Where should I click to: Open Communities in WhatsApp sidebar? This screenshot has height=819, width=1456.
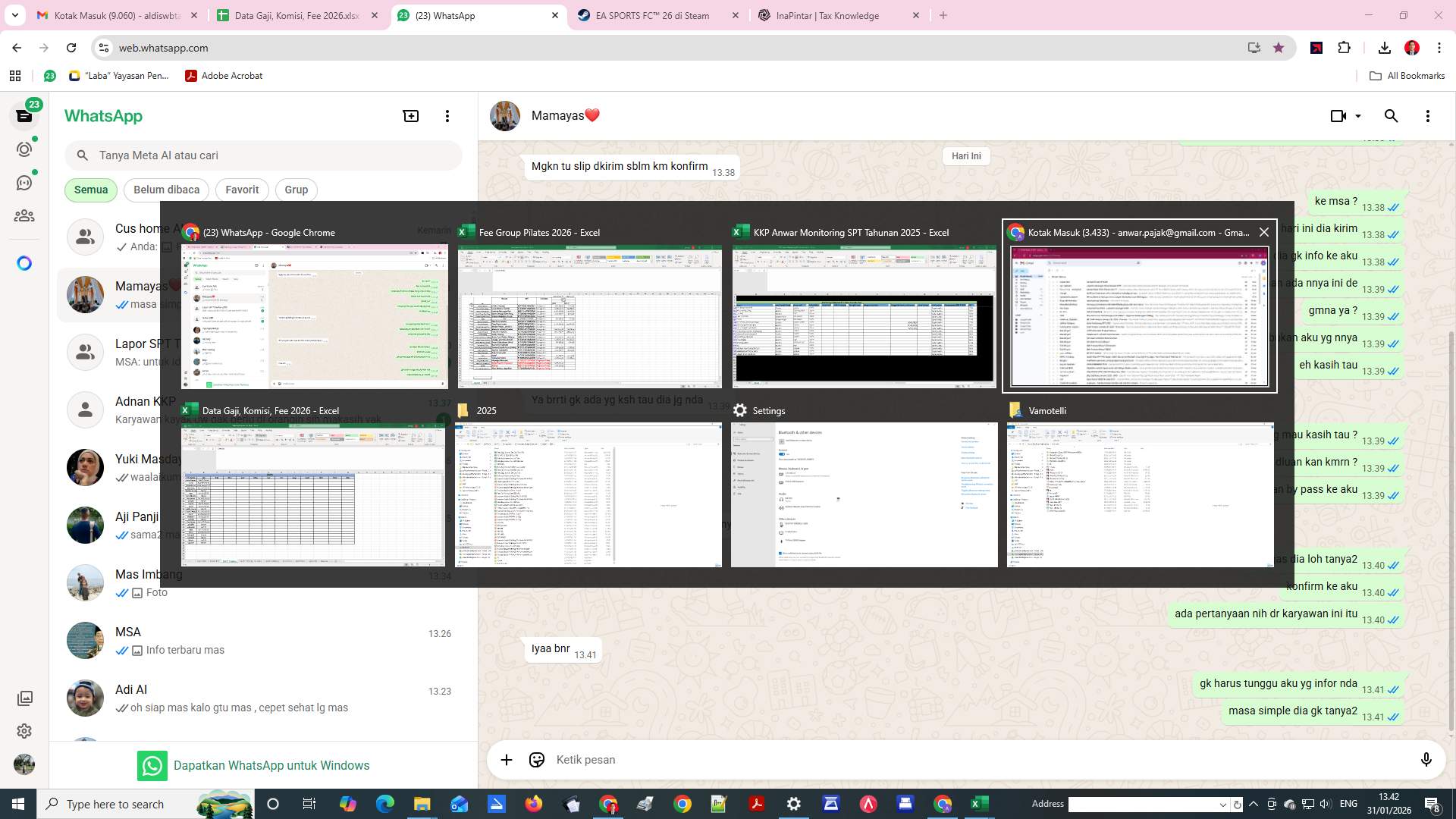pos(25,215)
